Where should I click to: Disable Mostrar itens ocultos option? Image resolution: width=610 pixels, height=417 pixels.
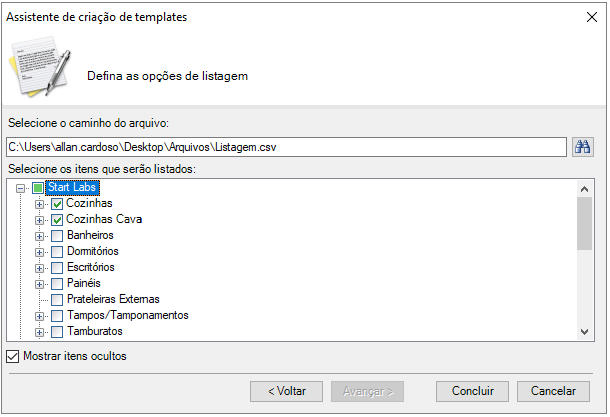coord(12,356)
